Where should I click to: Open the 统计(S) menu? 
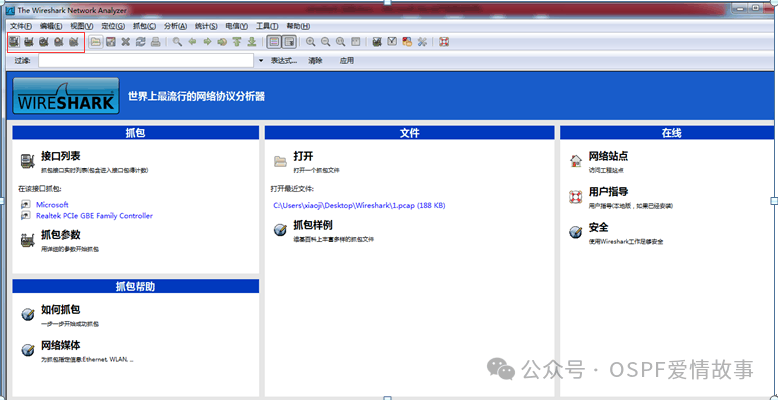206,25
